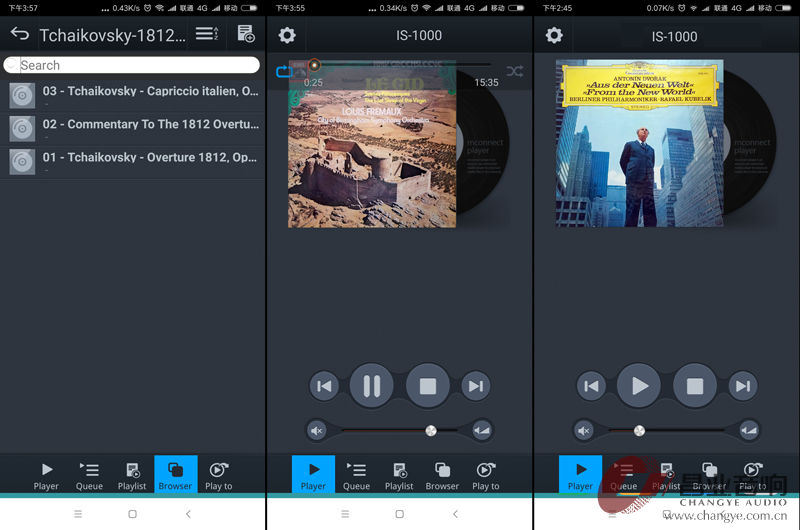Viewport: 800px width, 530px height.
Task: Select Player tab in middle screen
Action: point(313,474)
